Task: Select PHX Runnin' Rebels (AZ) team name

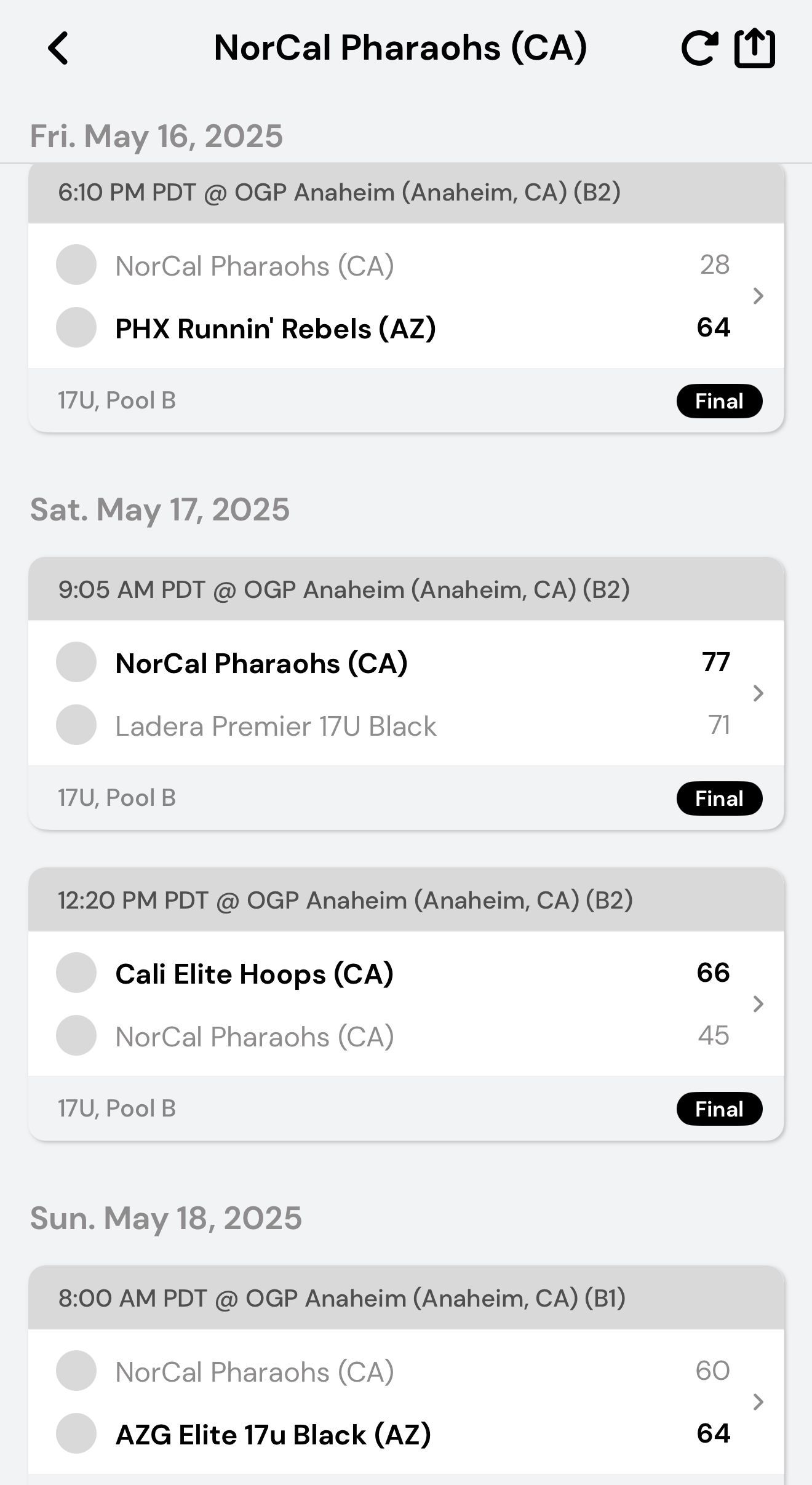Action: click(276, 328)
